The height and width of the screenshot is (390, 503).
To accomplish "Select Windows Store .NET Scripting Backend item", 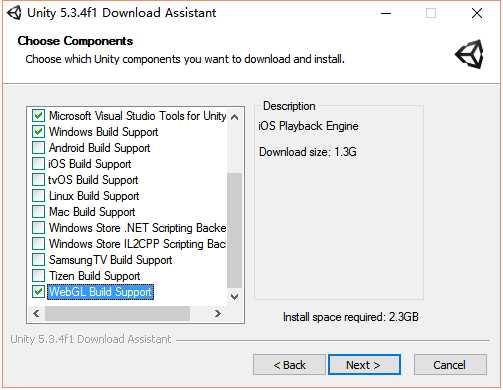I will click(x=137, y=228).
